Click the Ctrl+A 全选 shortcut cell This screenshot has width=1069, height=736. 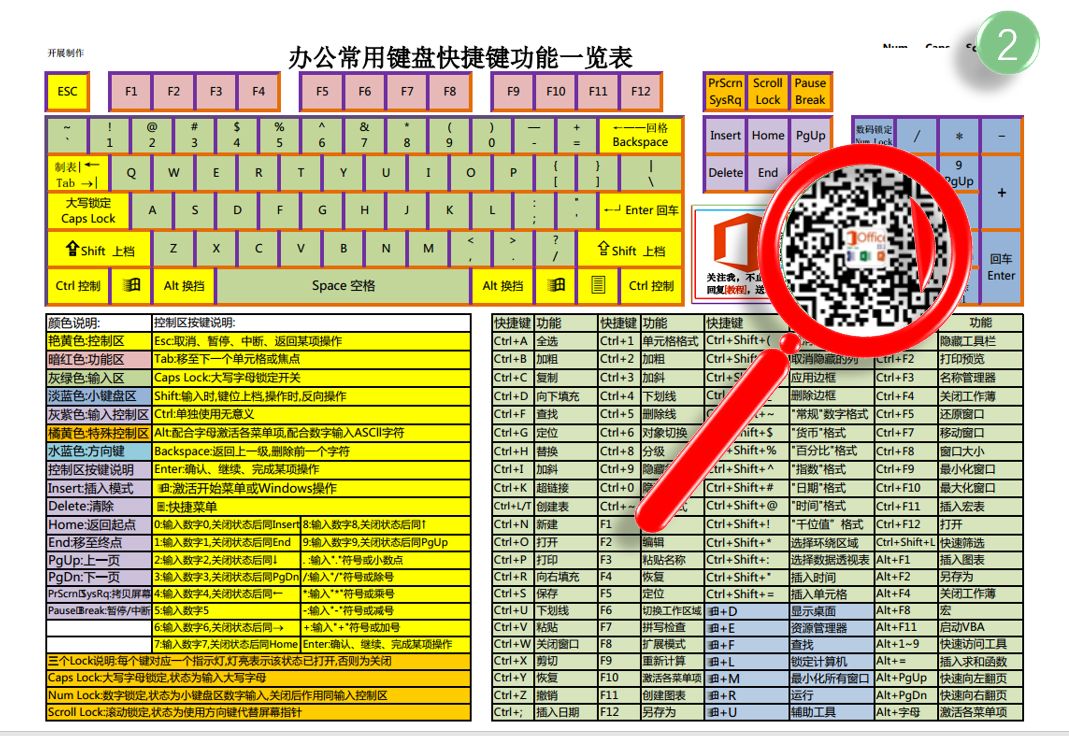[x=544, y=341]
